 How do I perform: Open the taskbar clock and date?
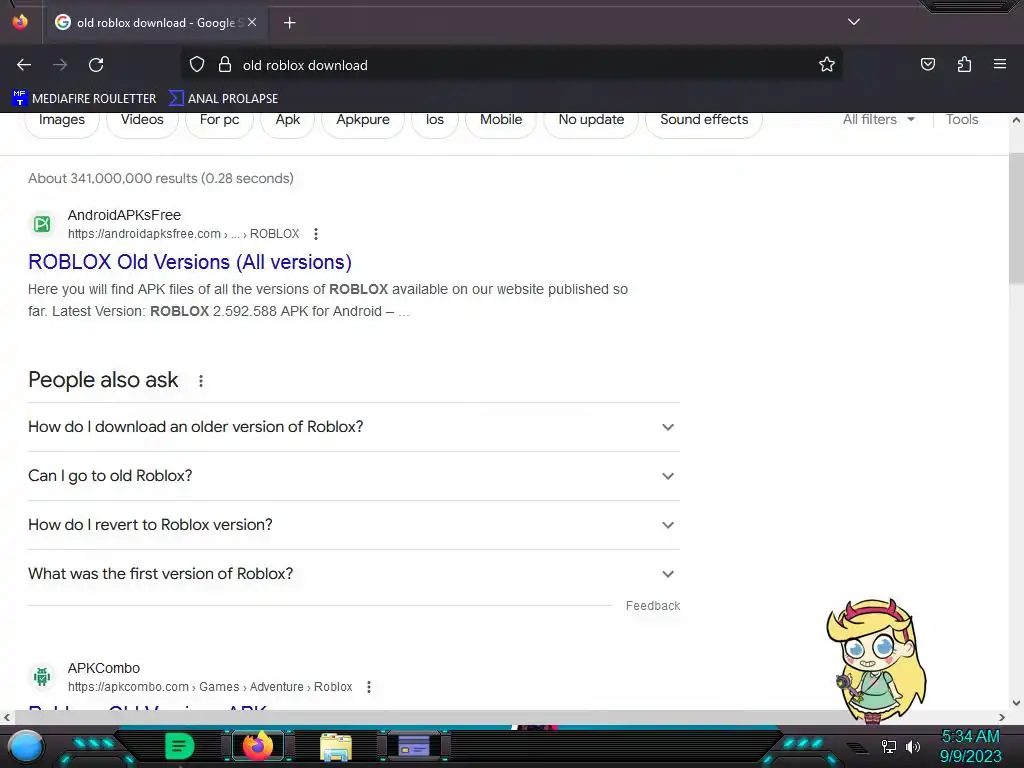pyautogui.click(x=970, y=746)
